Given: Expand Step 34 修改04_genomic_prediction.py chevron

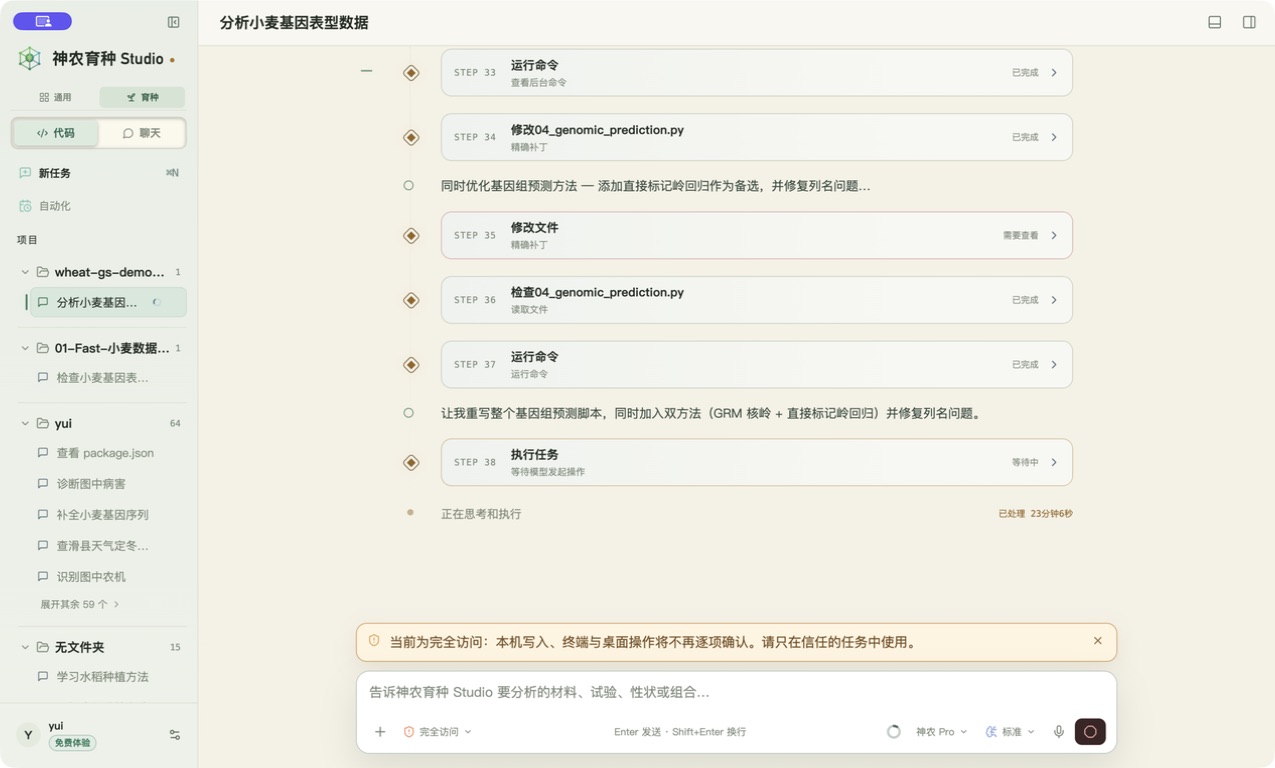Looking at the screenshot, I should 1054,137.
